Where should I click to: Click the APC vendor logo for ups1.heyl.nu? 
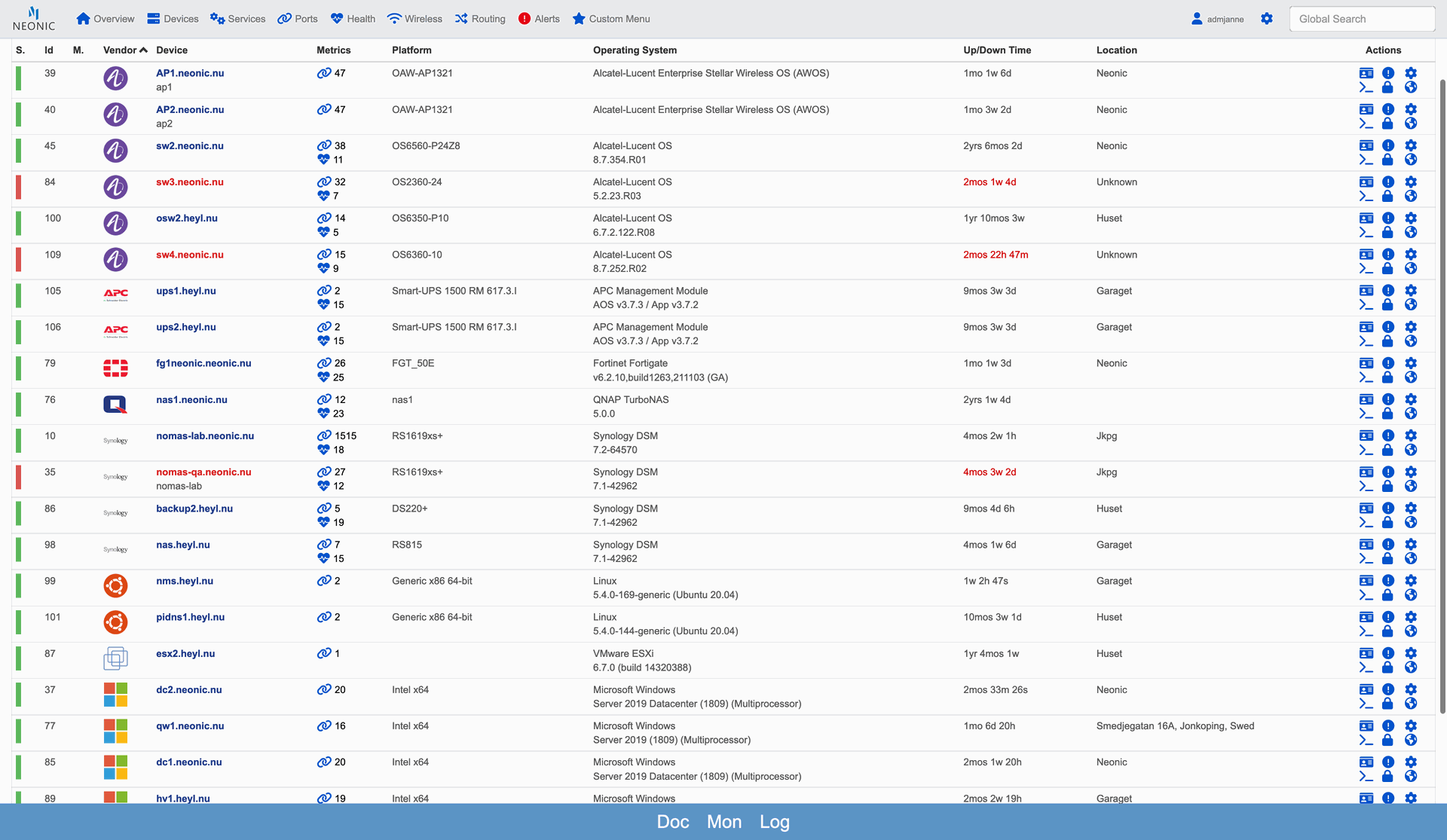point(115,295)
